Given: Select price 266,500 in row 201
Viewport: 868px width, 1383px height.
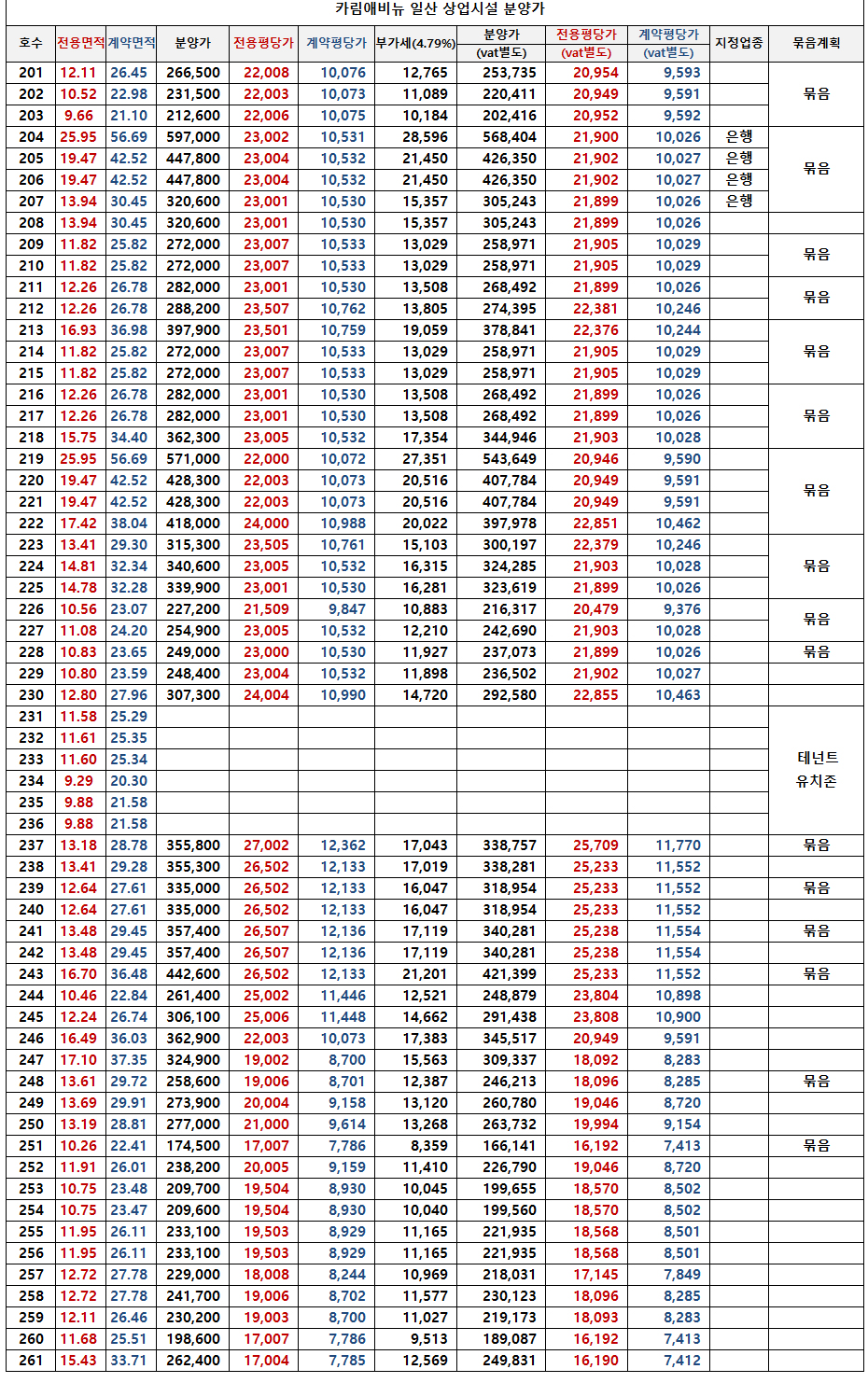Looking at the screenshot, I should pos(193,73).
